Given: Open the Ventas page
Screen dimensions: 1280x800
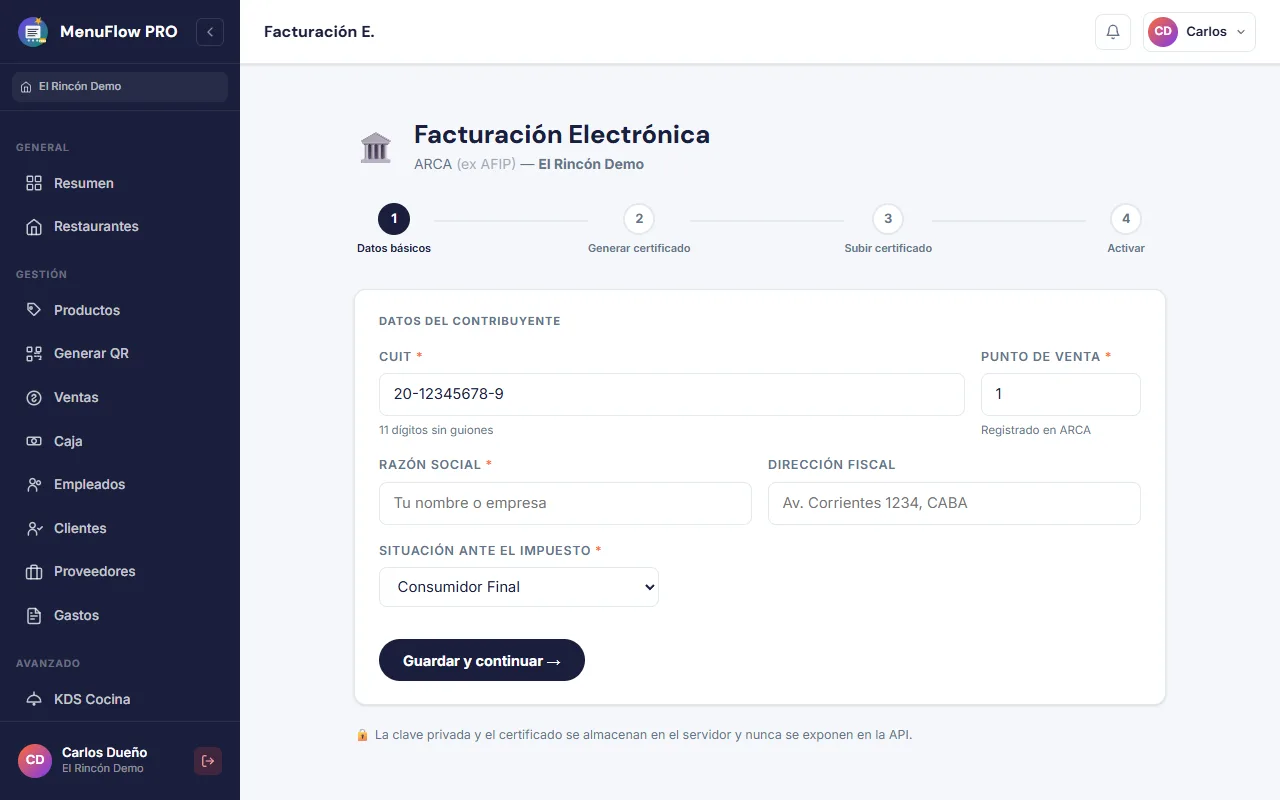Looking at the screenshot, I should (120, 398).
